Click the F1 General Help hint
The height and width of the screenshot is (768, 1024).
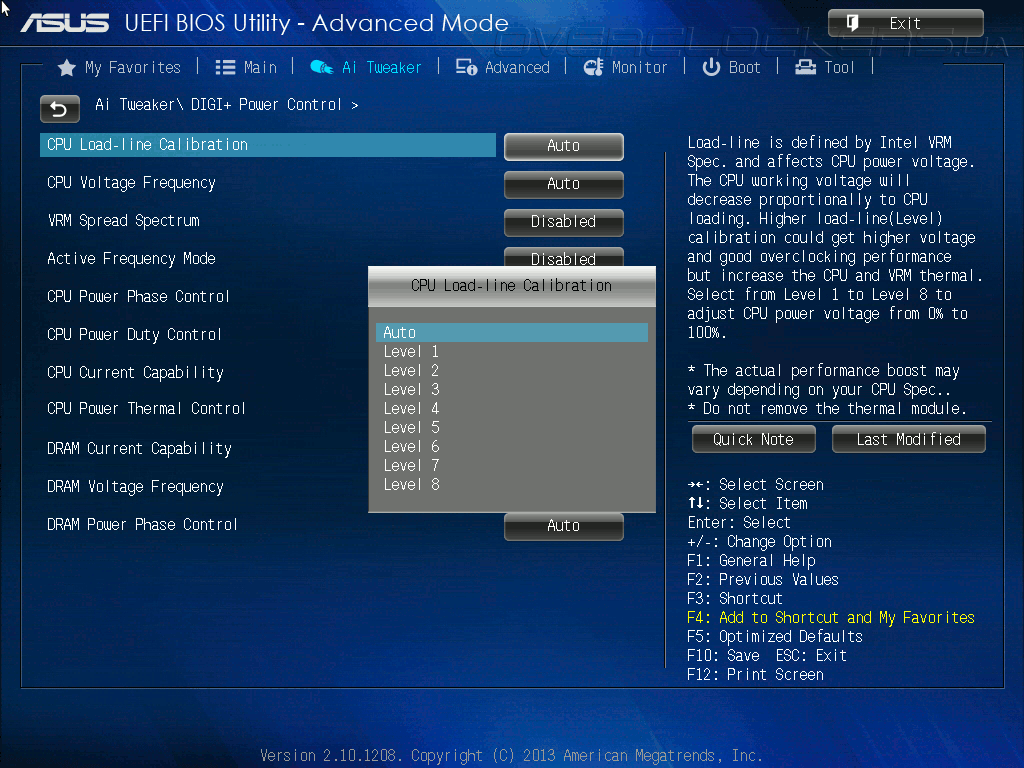pos(751,560)
